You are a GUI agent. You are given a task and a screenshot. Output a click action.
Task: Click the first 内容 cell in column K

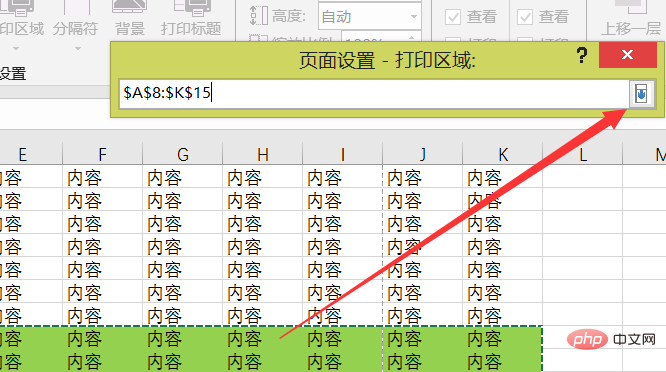(x=502, y=177)
